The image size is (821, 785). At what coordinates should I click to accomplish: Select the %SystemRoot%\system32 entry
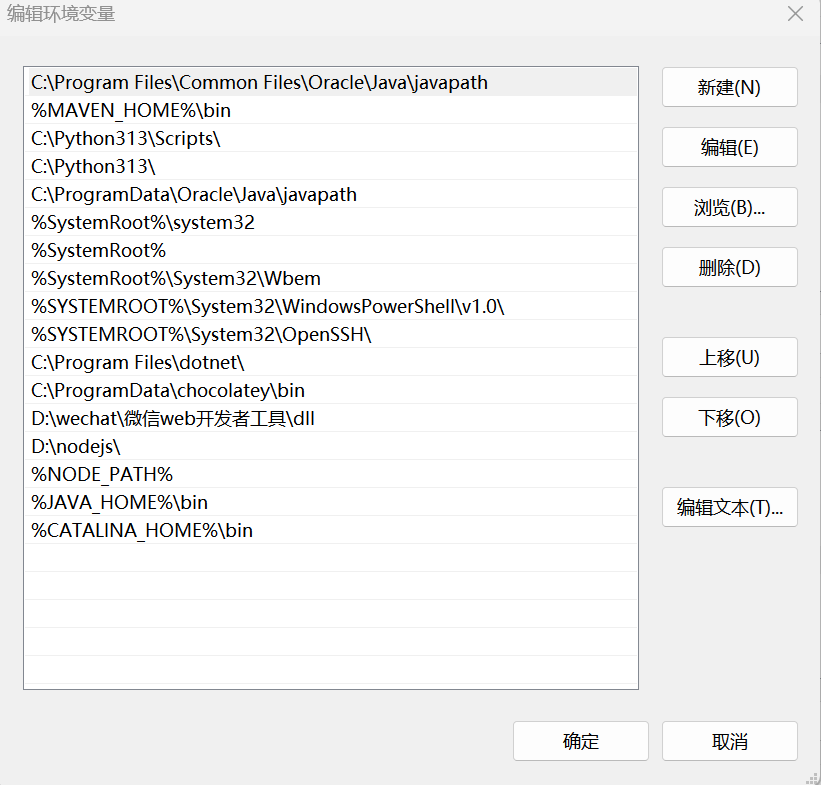pos(331,222)
